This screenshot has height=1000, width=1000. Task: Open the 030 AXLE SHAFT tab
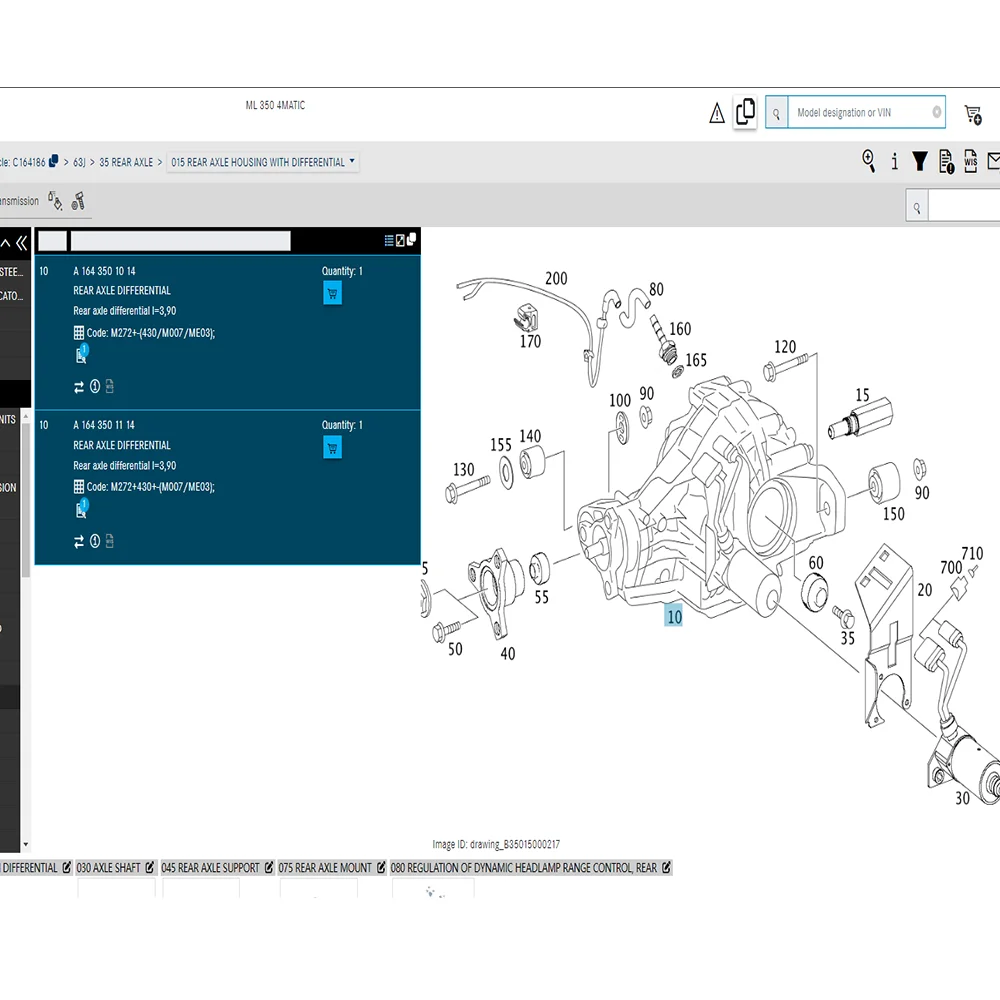108,867
